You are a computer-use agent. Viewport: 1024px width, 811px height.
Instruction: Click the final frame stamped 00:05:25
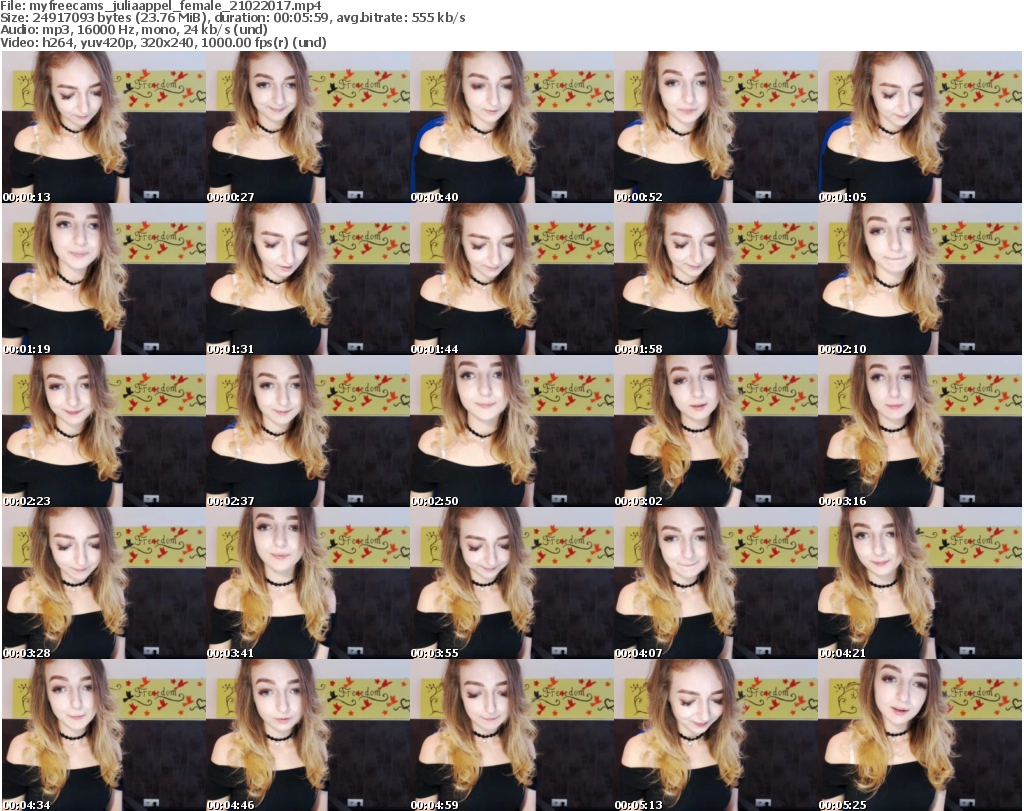click(920, 735)
